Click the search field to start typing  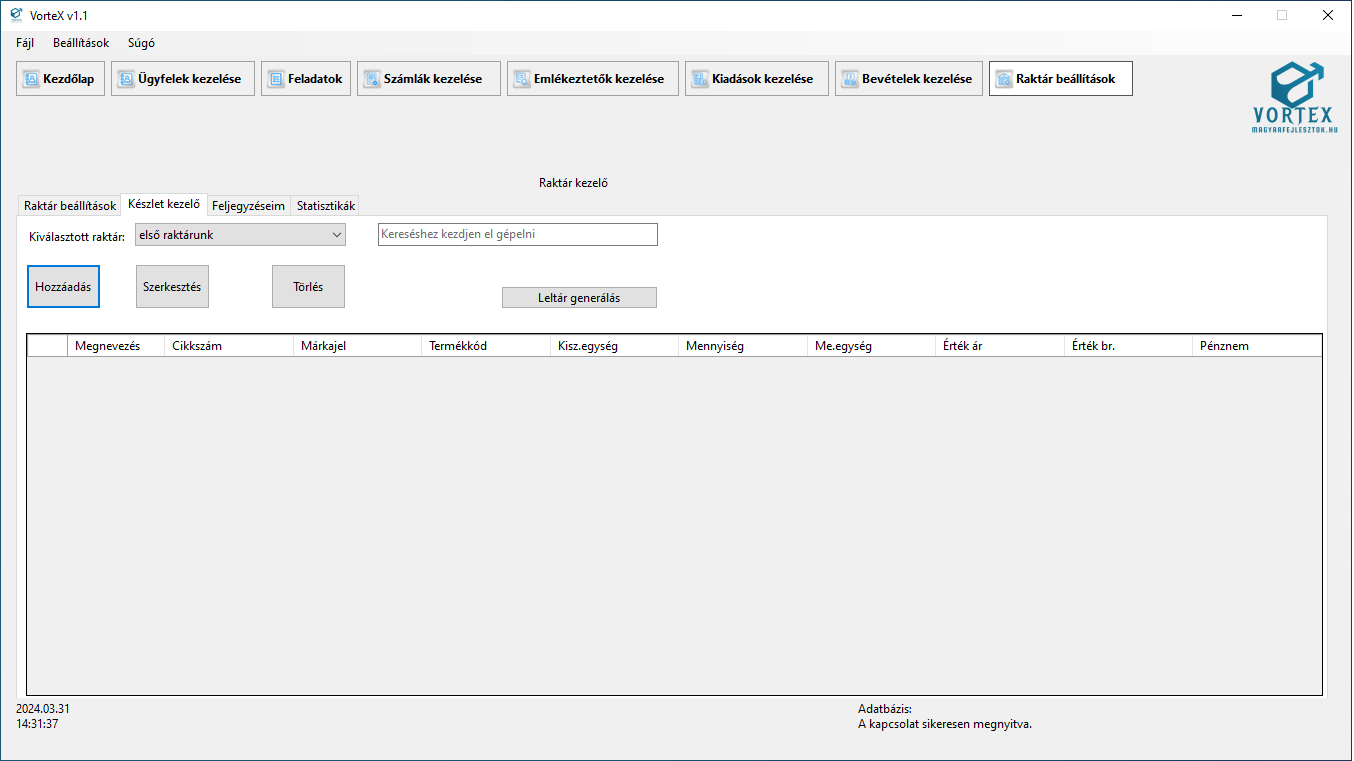tap(517, 235)
